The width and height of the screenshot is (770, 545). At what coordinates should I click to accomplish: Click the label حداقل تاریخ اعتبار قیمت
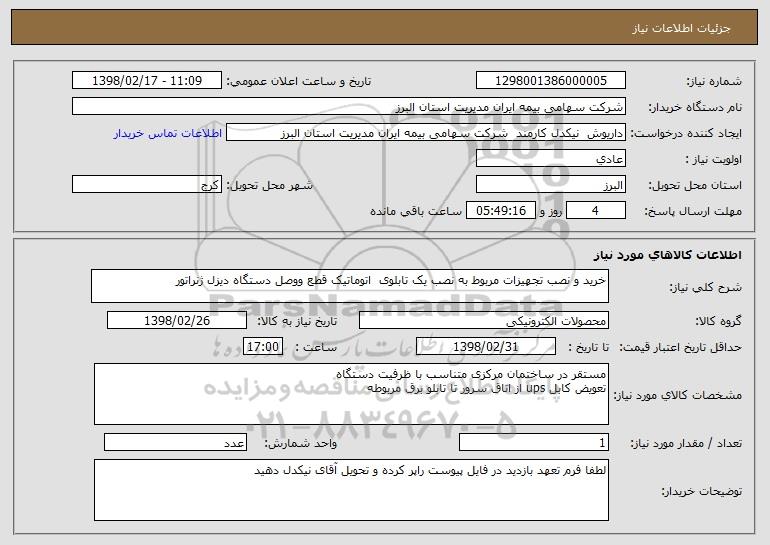(681, 348)
